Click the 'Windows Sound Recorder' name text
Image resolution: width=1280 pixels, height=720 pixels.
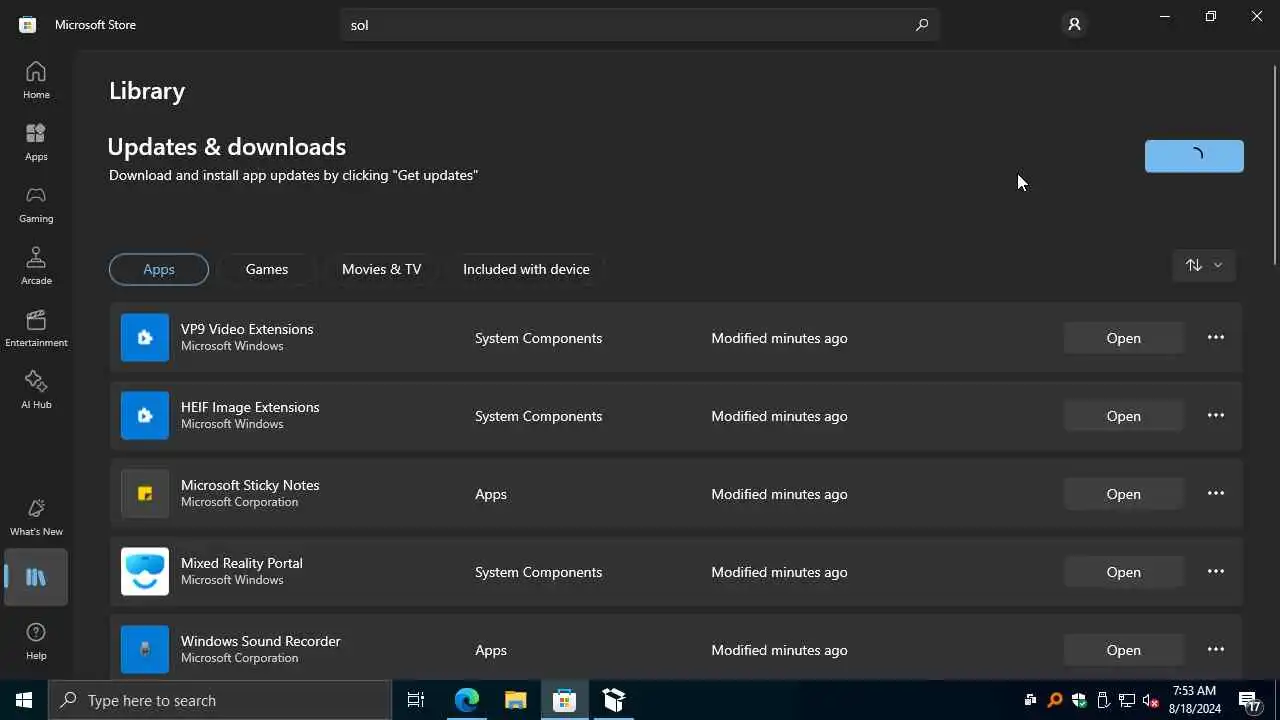pyautogui.click(x=261, y=641)
